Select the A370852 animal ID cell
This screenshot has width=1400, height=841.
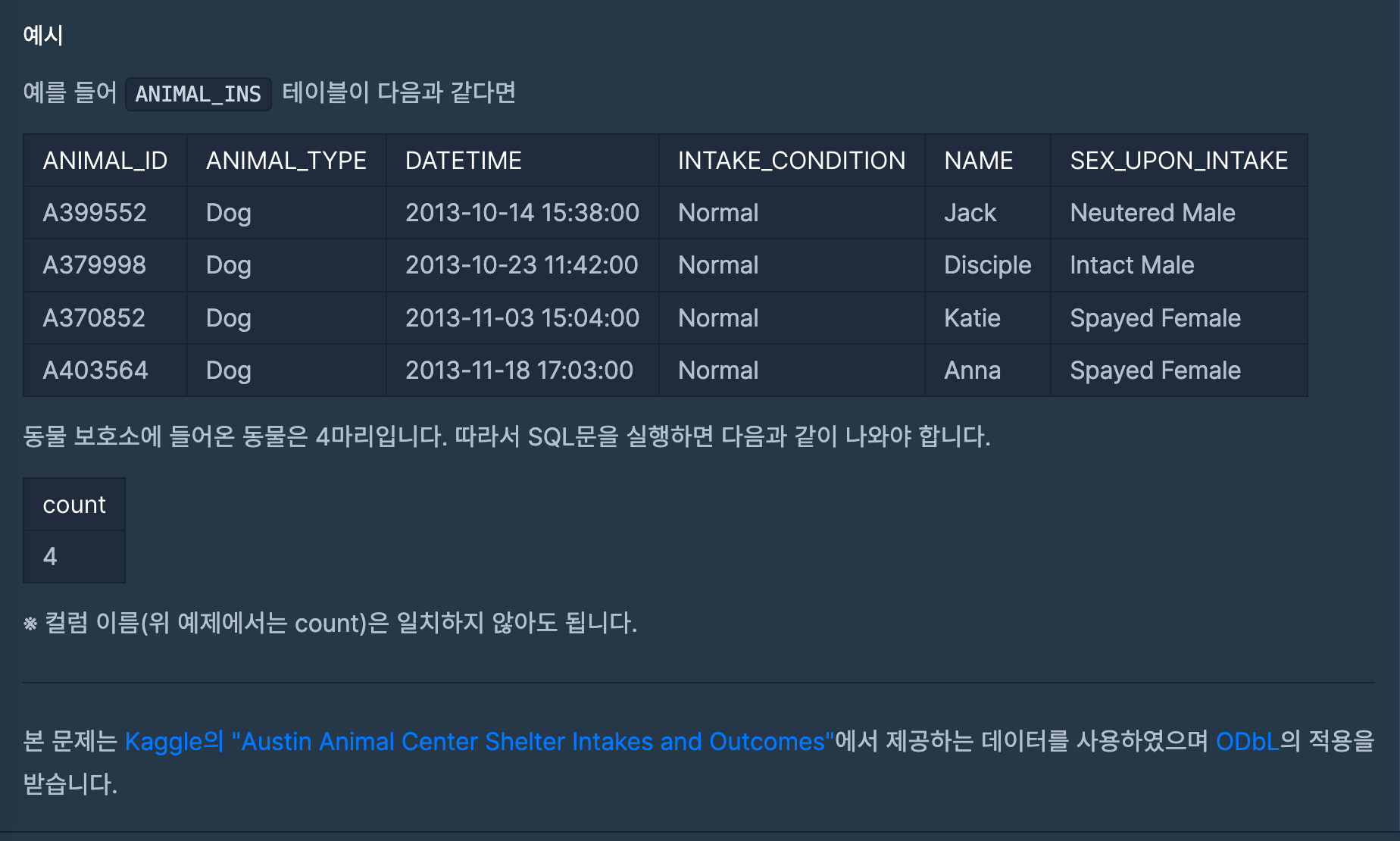coord(94,318)
